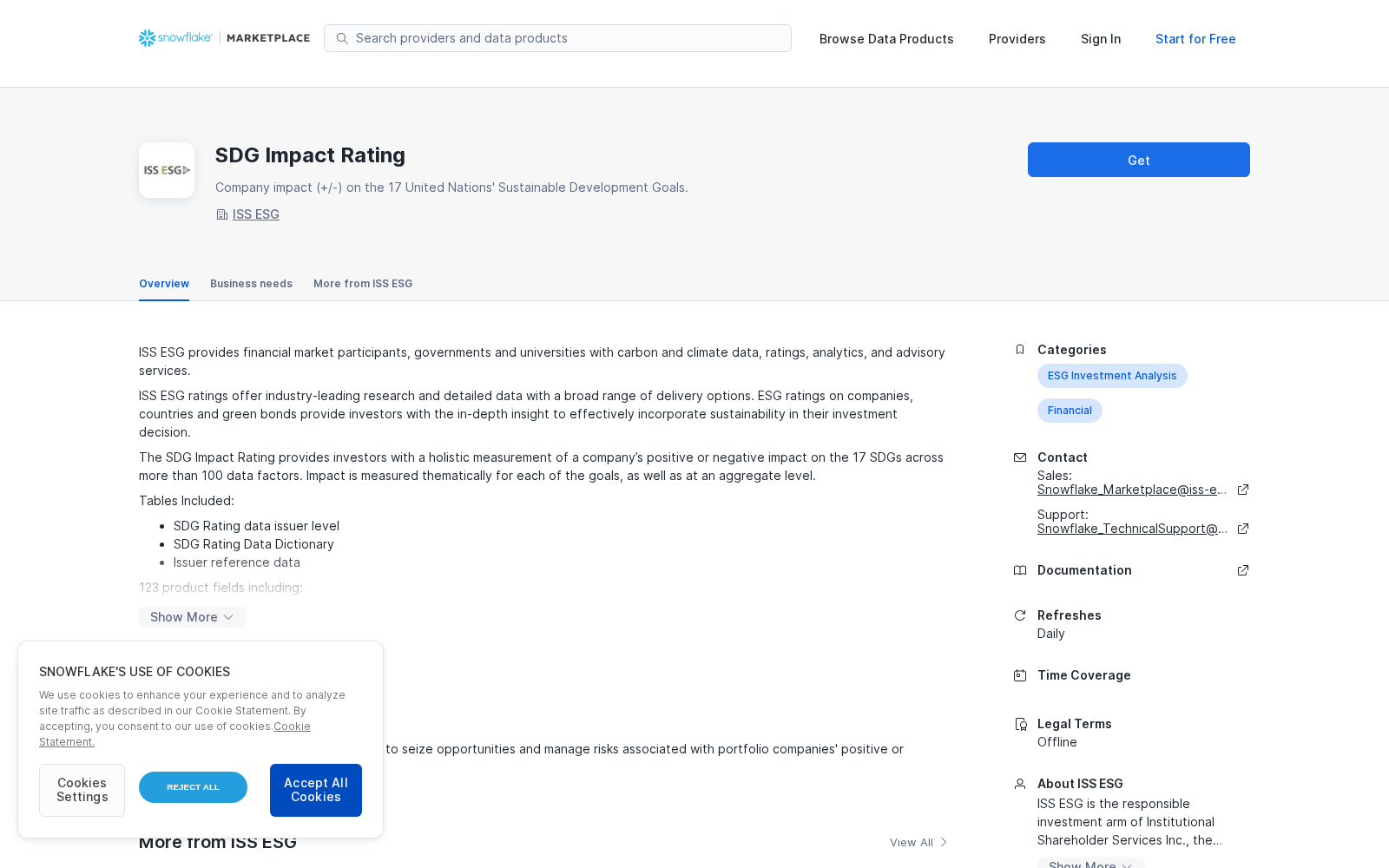The width and height of the screenshot is (1389, 868).
Task: Click the bookmark icon beside Categories
Action: pyautogui.click(x=1020, y=350)
